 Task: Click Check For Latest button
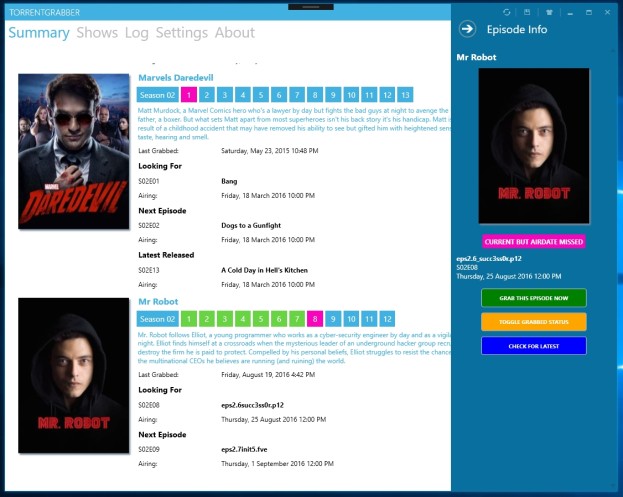[x=534, y=346]
